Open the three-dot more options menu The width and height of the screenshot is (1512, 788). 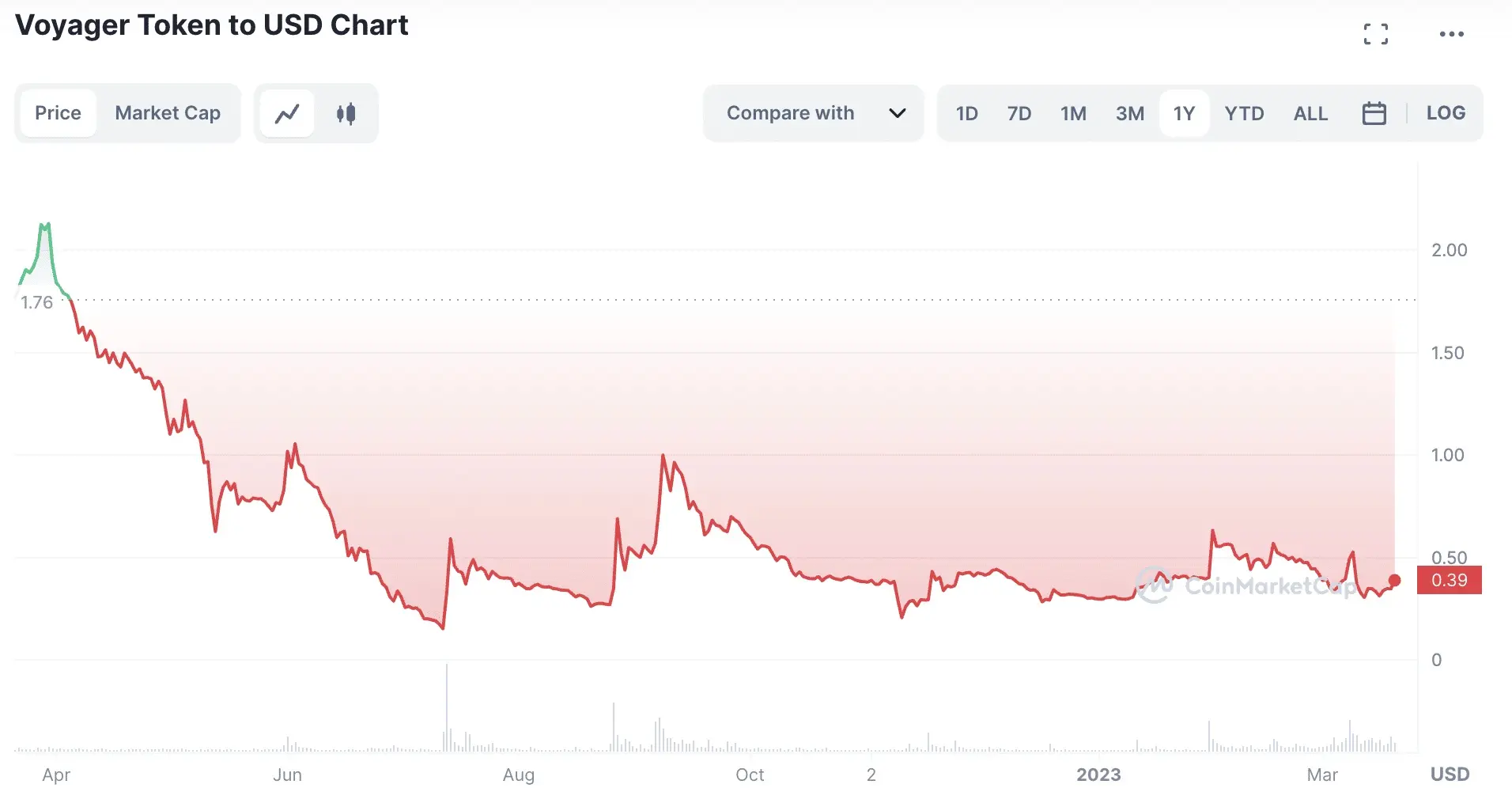[1451, 34]
